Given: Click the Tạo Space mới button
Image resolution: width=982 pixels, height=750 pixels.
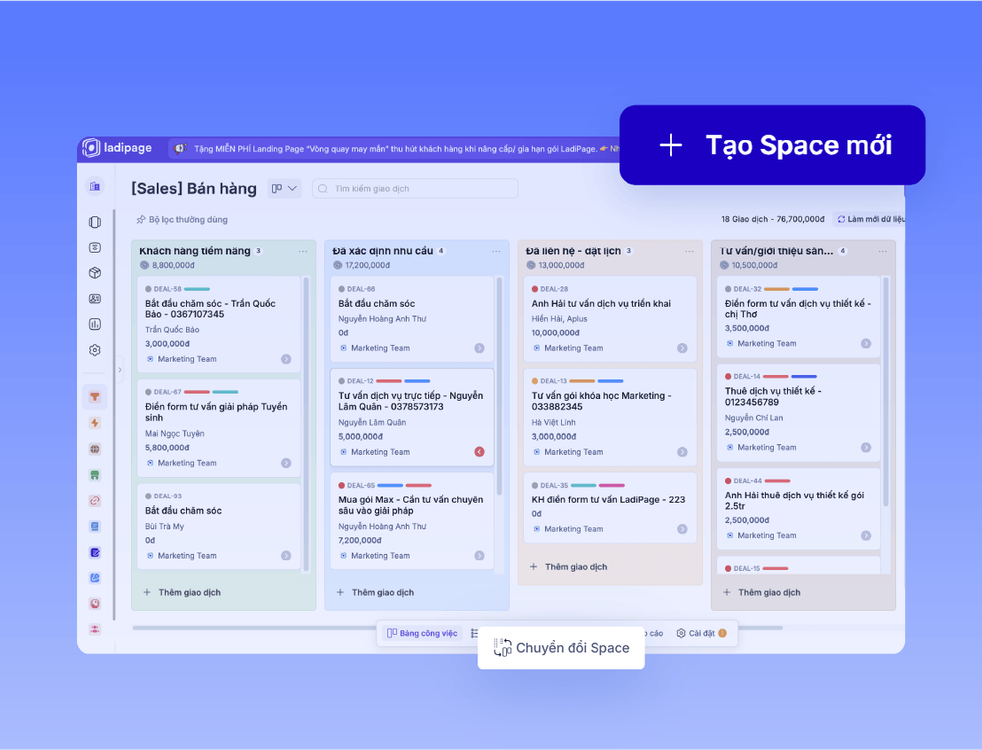Looking at the screenshot, I should coord(772,145).
